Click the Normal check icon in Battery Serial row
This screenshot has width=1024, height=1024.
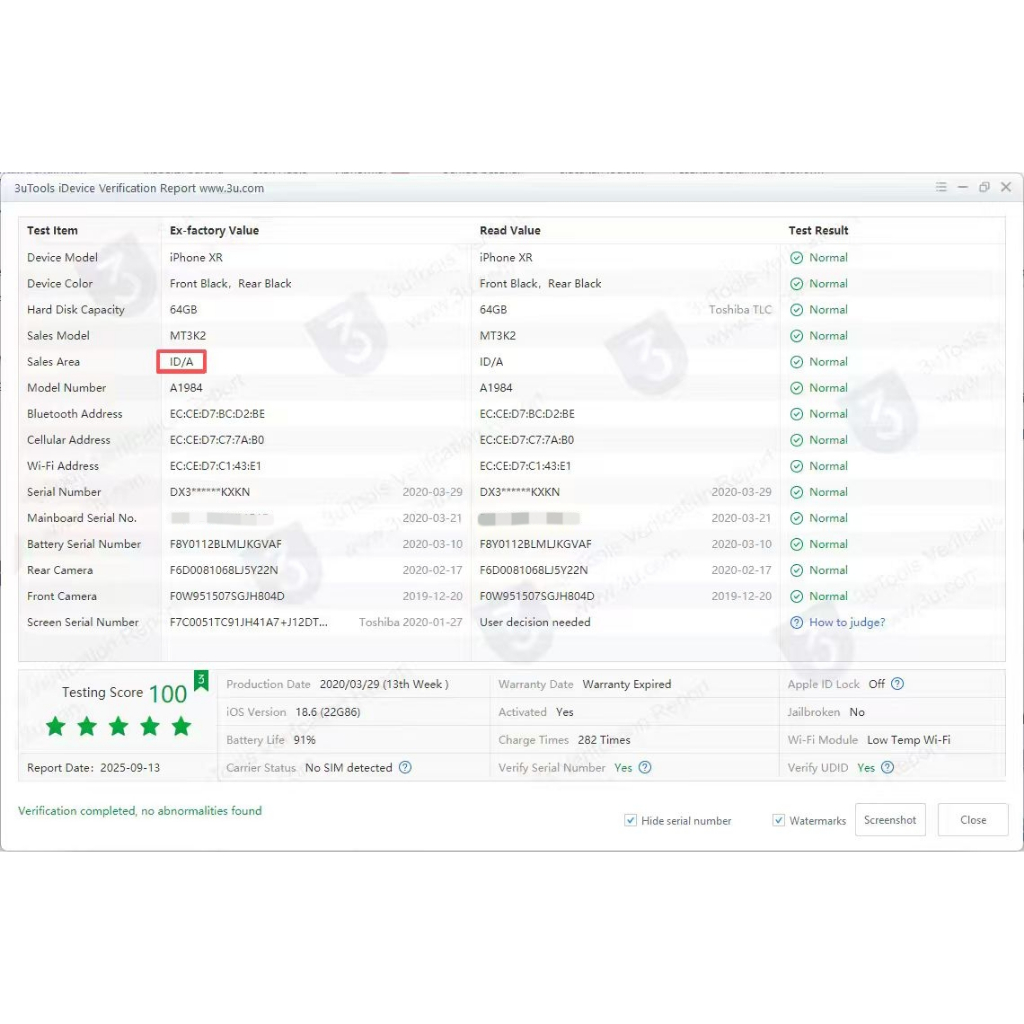point(796,544)
